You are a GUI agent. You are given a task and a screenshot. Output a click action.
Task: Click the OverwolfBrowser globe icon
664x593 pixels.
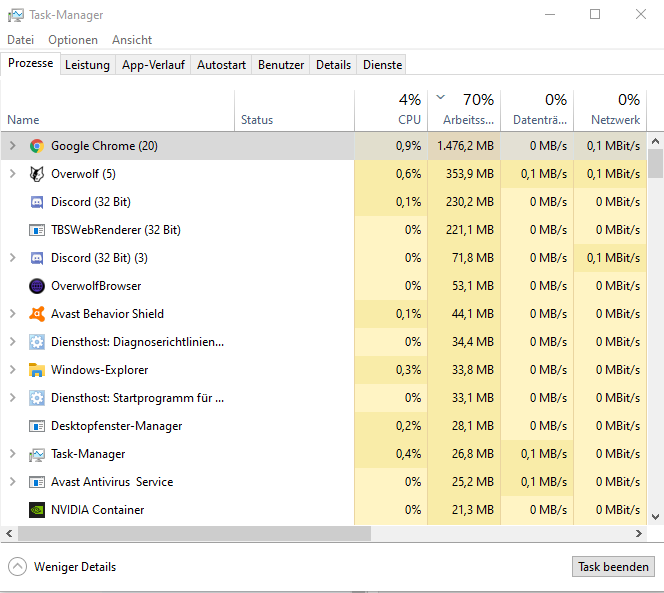[37, 286]
